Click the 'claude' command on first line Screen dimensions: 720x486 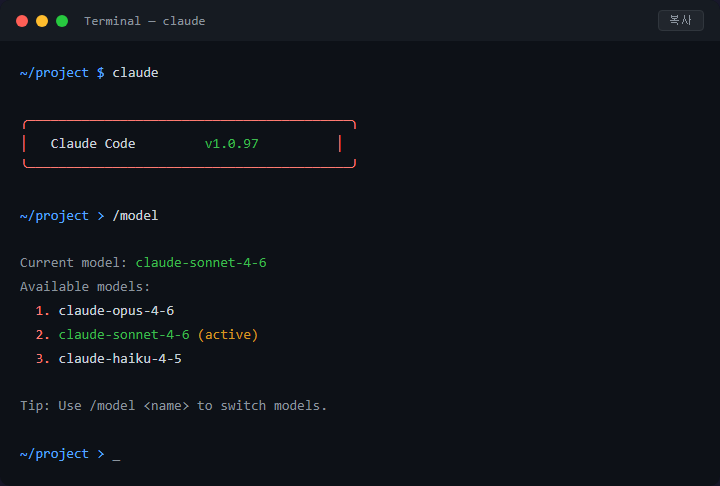pyautogui.click(x=135, y=73)
